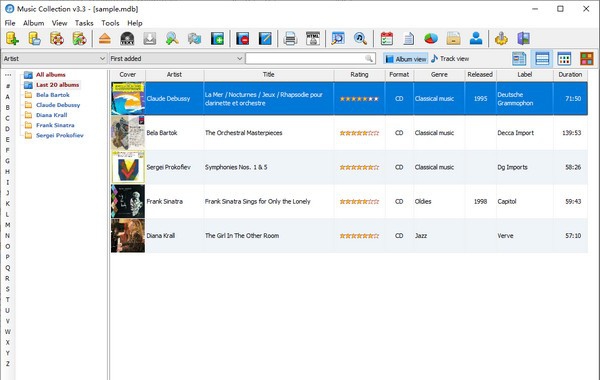Image resolution: width=600 pixels, height=380 pixels.
Task: Click the new database icon with green plus
Action: (12, 39)
